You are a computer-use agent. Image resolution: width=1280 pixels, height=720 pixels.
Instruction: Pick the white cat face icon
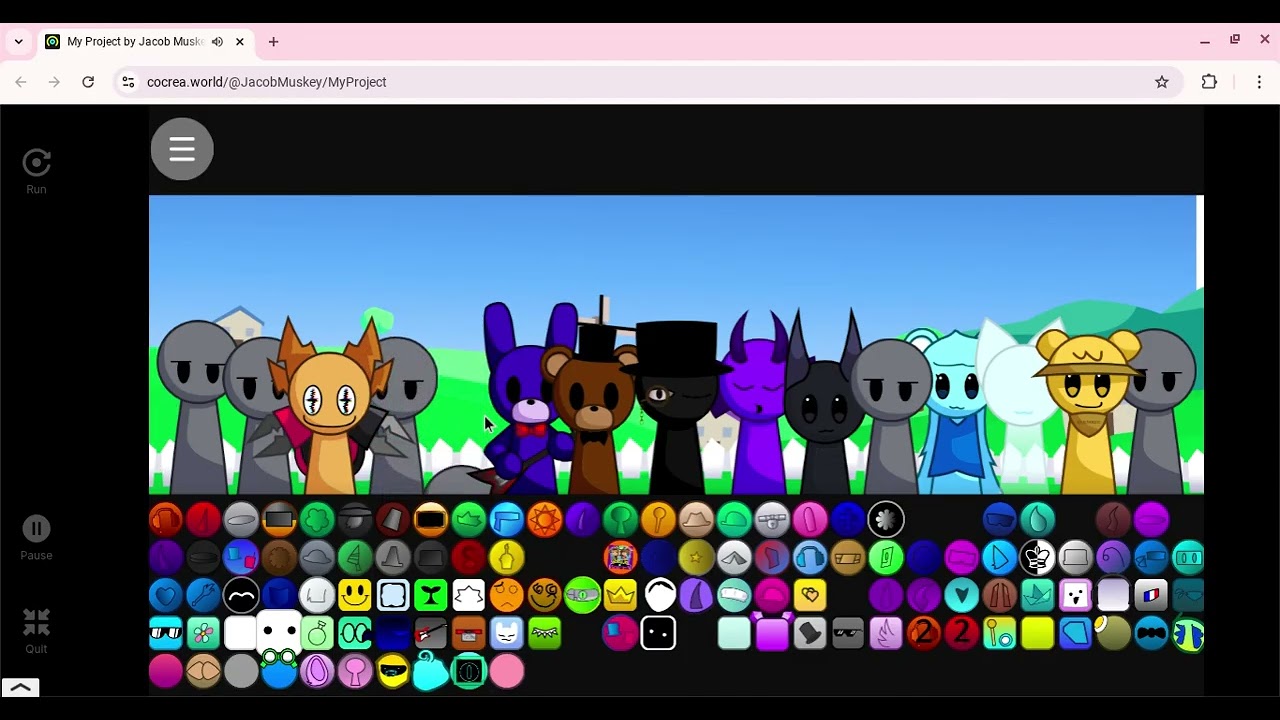coord(506,633)
